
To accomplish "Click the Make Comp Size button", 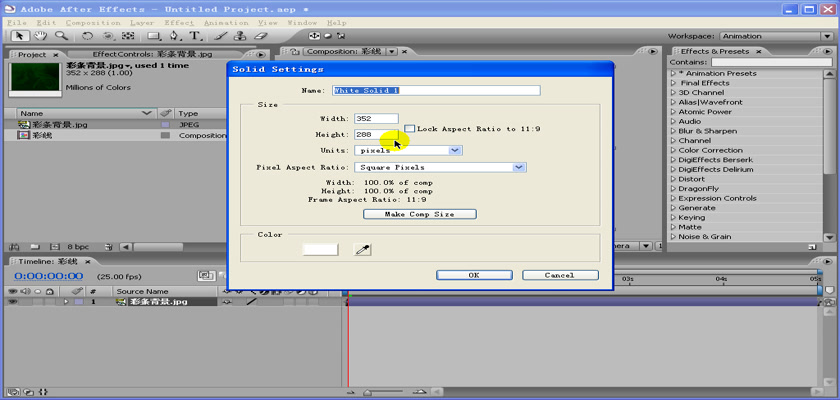I will (419, 214).
